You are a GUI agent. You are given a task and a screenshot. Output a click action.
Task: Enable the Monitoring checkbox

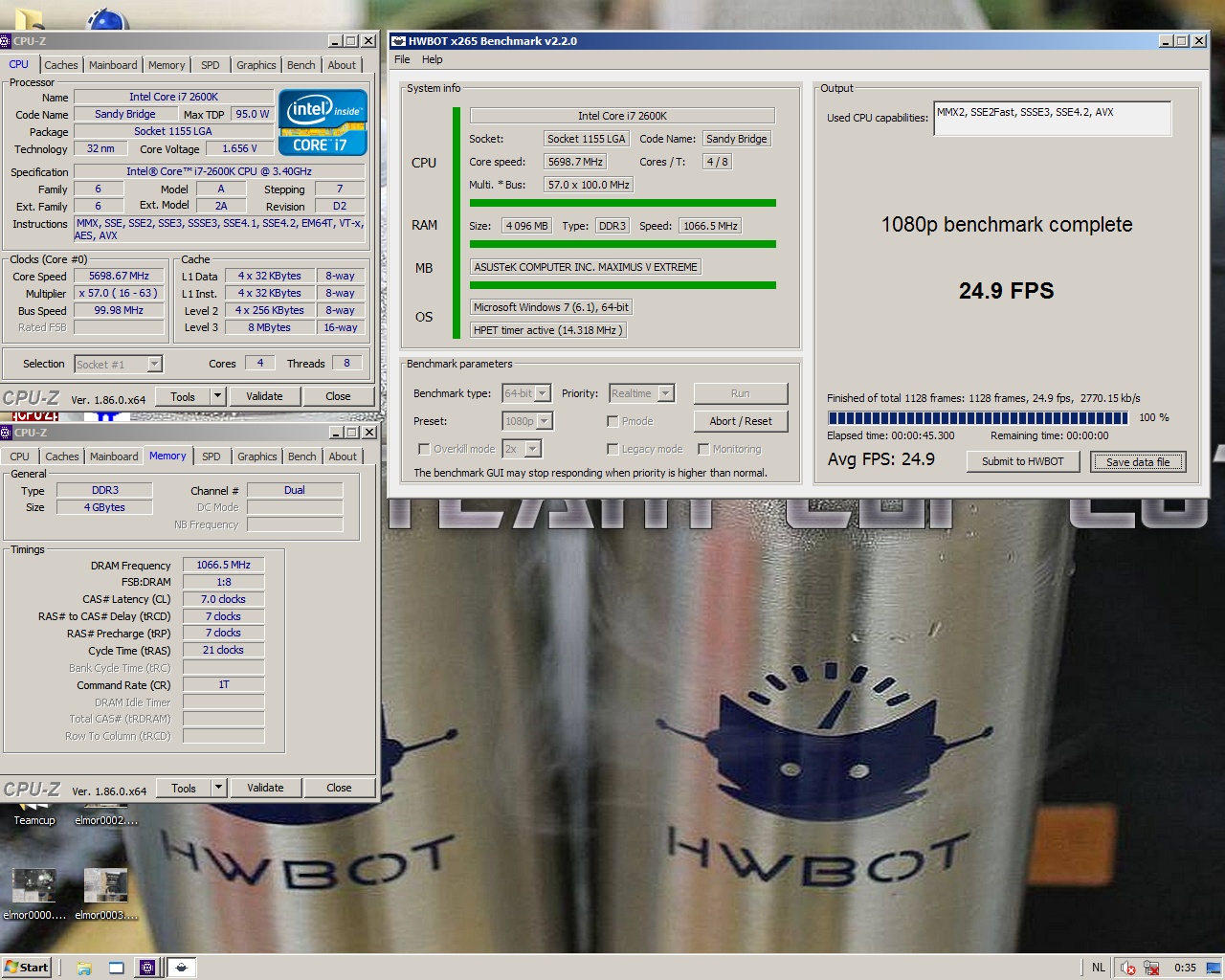pyautogui.click(x=703, y=449)
